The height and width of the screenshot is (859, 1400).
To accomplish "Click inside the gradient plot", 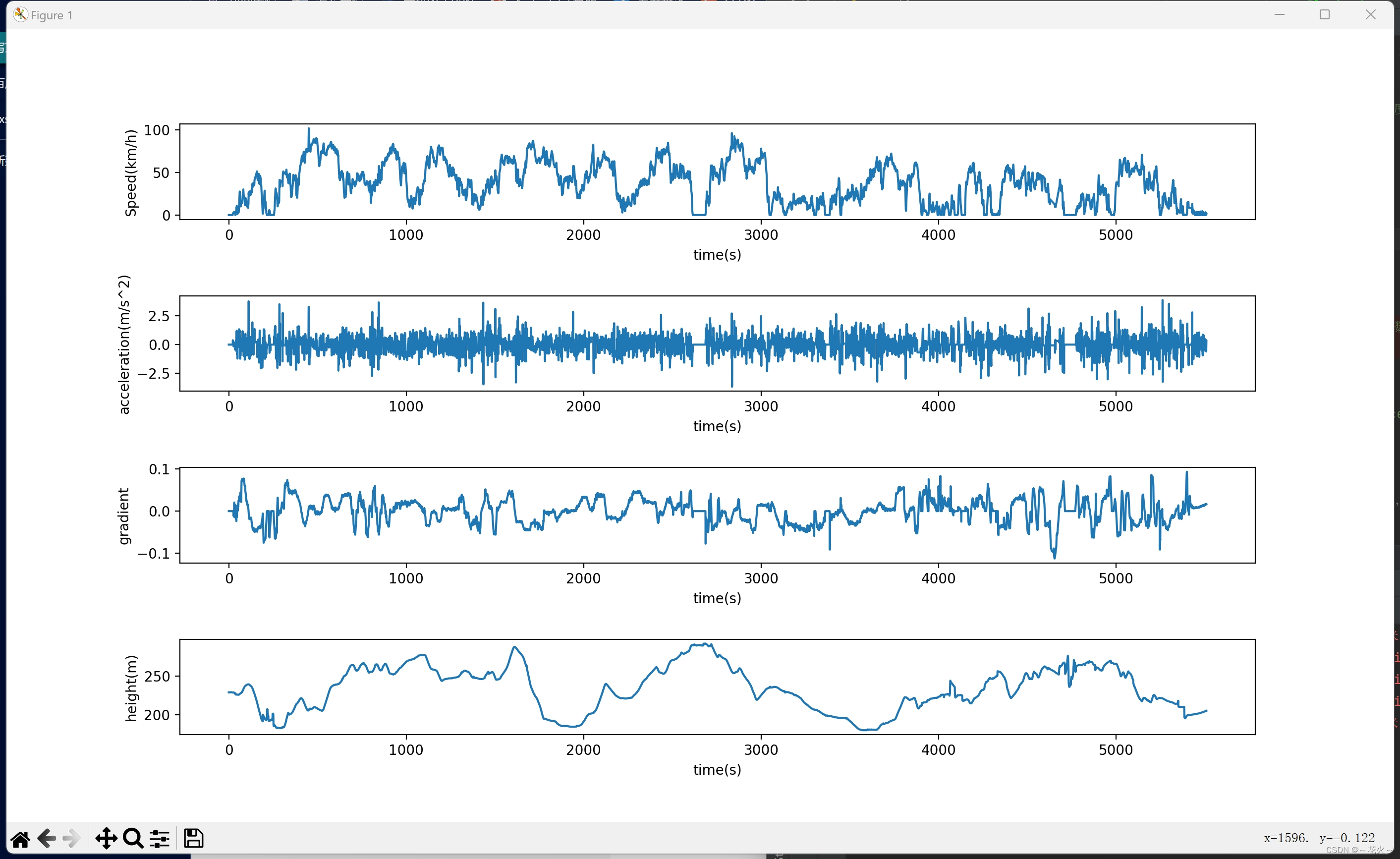I will coord(717,515).
